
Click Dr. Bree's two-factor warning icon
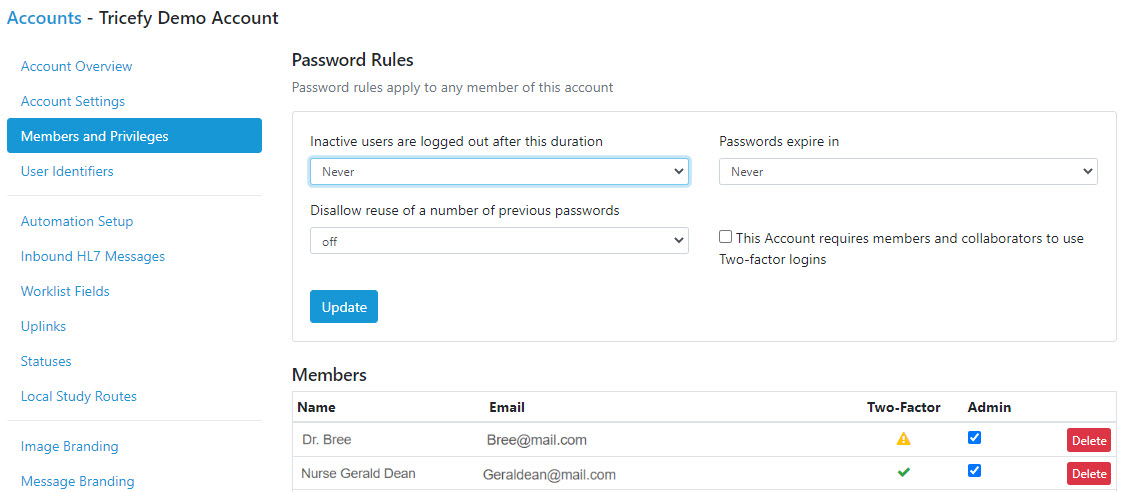pyautogui.click(x=903, y=439)
